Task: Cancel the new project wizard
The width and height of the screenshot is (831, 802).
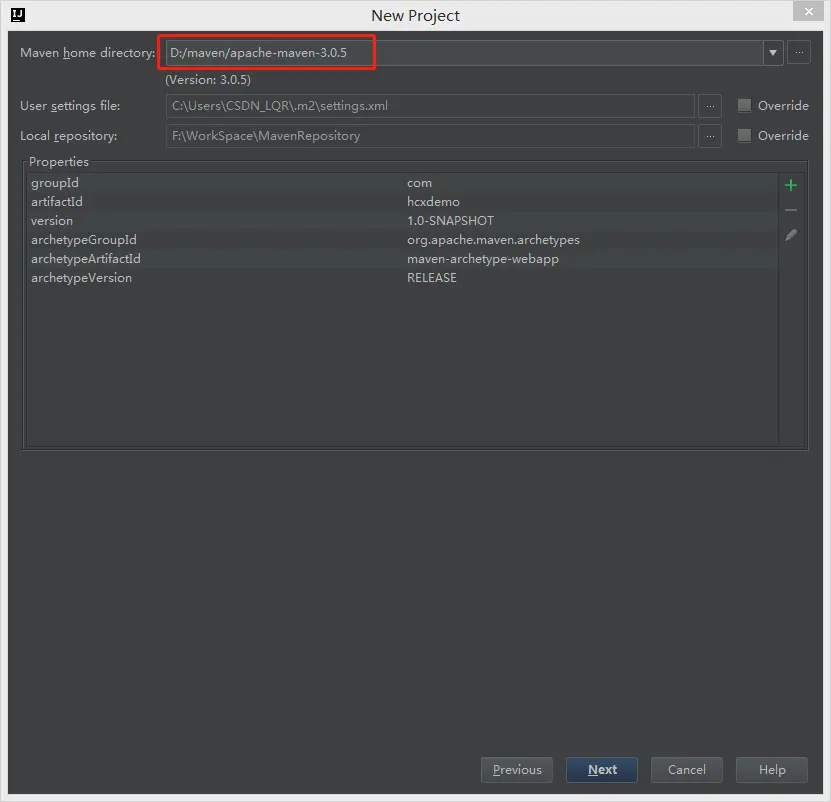Action: (x=686, y=770)
